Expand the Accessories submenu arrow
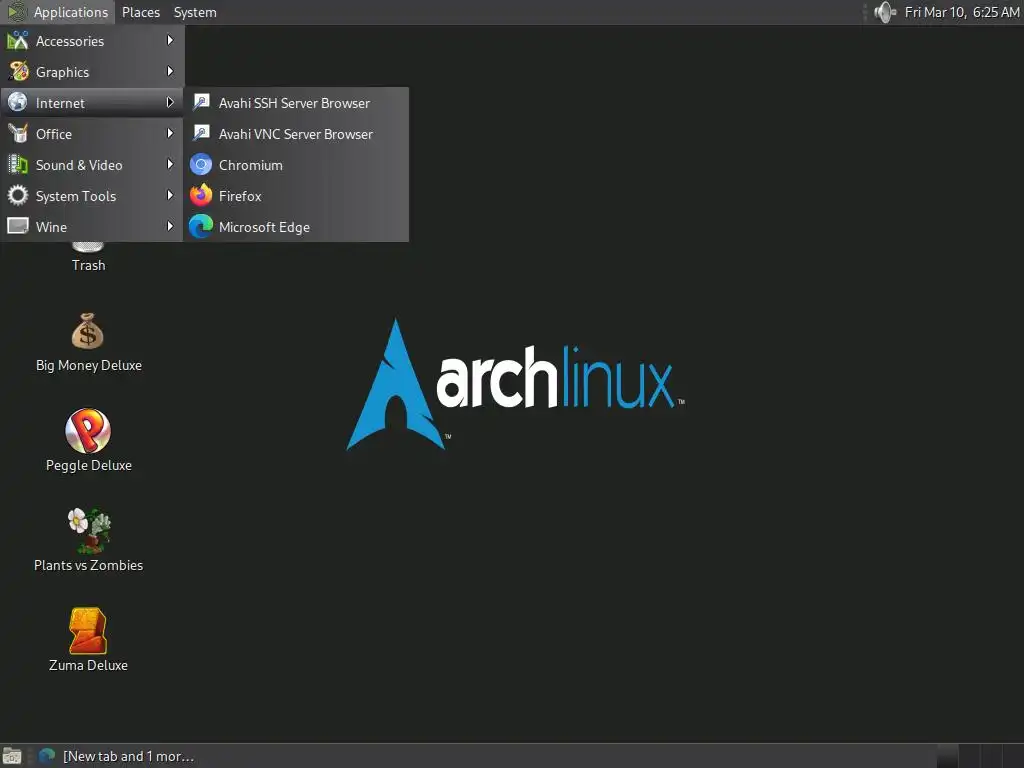 click(x=170, y=40)
